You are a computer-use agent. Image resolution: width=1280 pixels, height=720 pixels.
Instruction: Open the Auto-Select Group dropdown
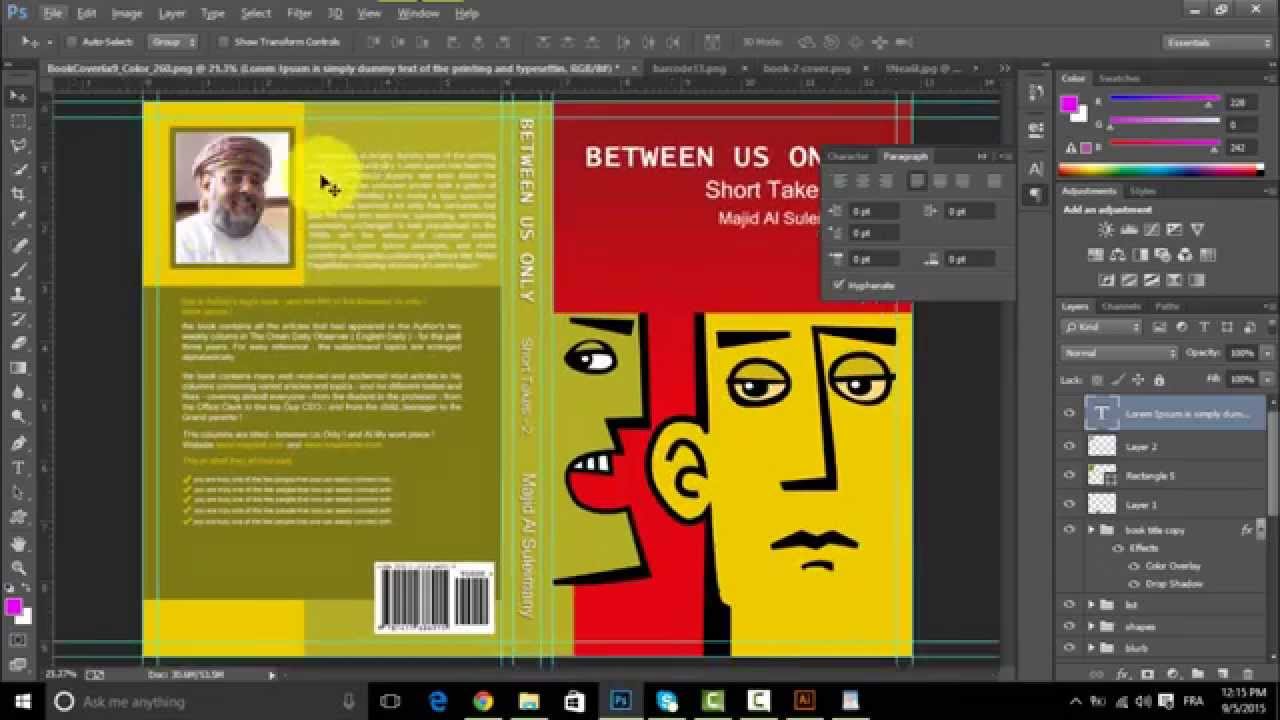(x=174, y=42)
